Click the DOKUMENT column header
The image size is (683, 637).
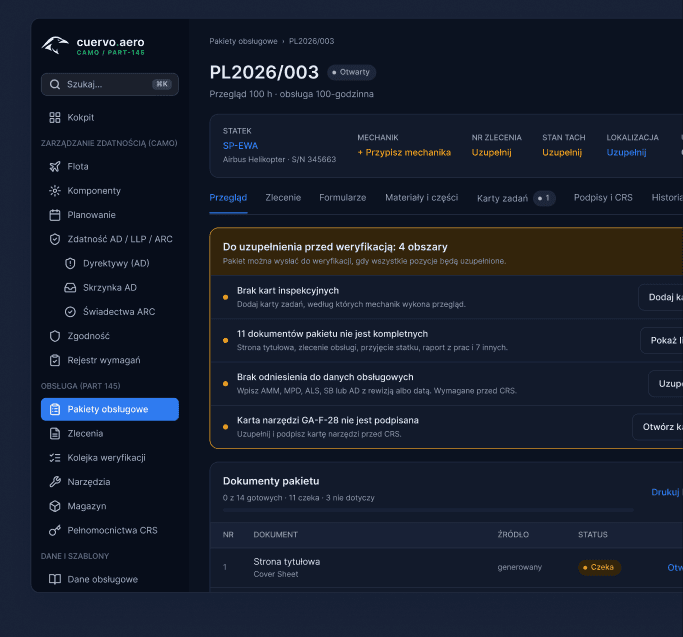[x=276, y=535]
